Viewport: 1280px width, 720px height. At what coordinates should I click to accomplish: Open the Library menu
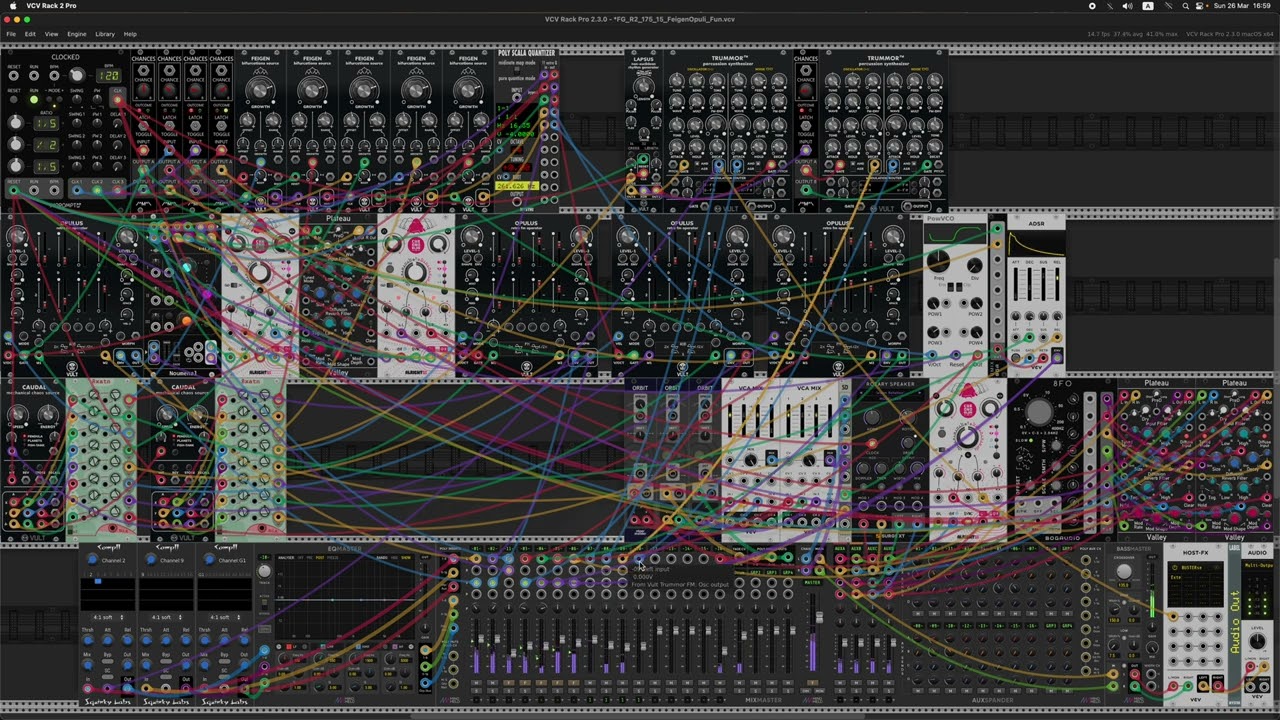105,34
